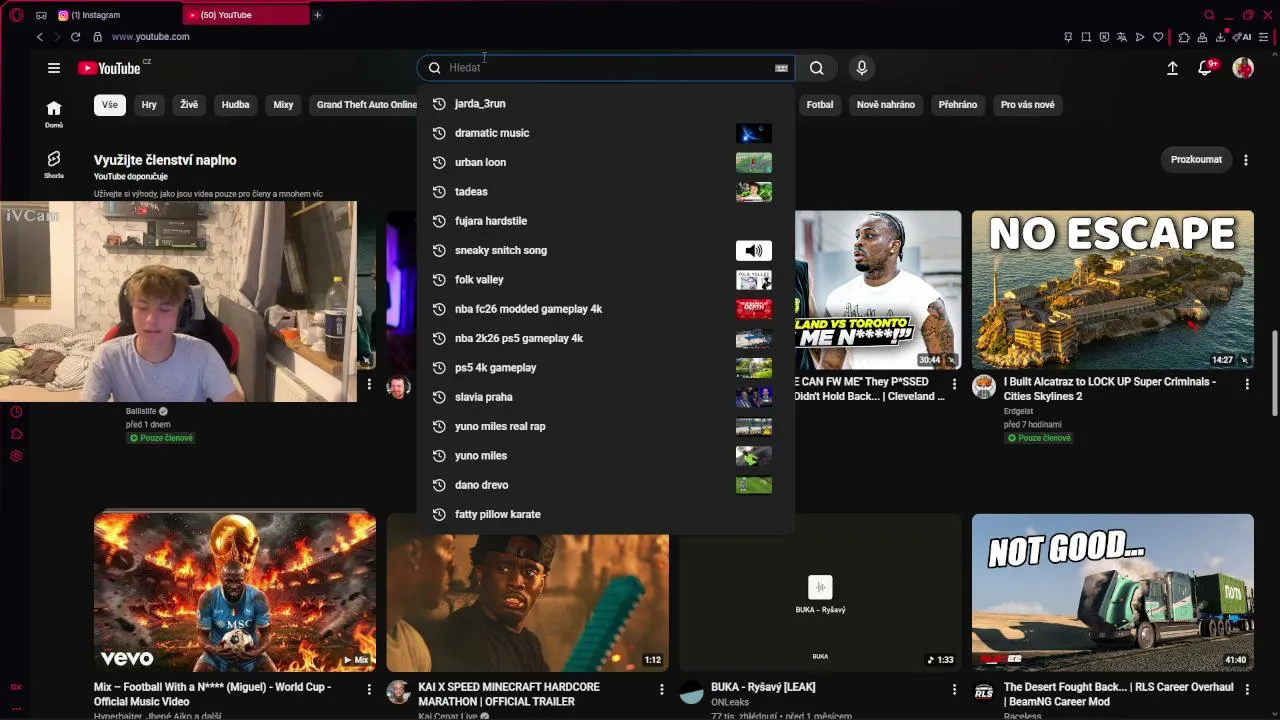The height and width of the screenshot is (720, 1280).
Task: Pick 'jarda_3run' search suggestion
Action: click(606, 104)
